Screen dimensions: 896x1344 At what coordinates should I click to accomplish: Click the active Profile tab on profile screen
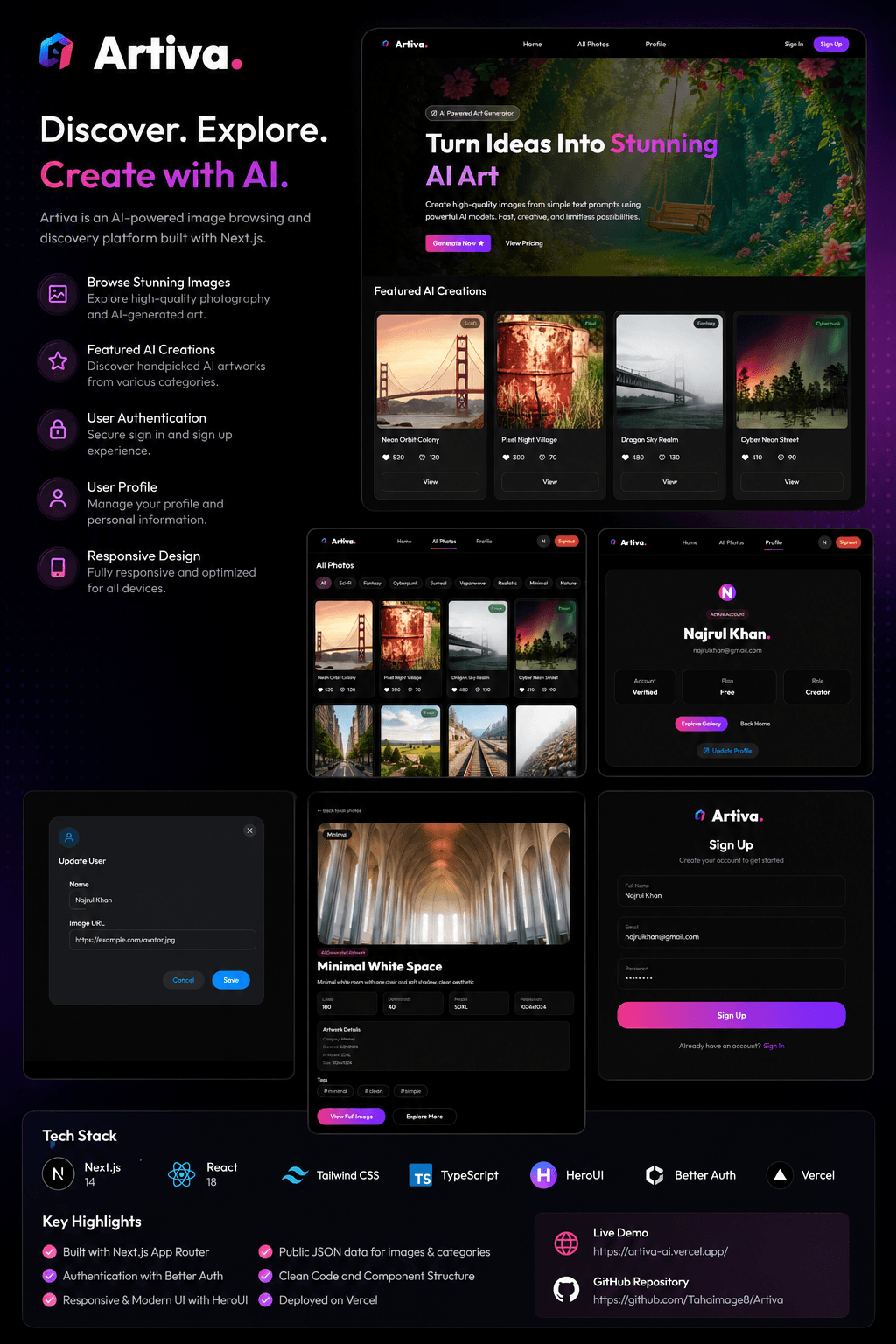(773, 542)
